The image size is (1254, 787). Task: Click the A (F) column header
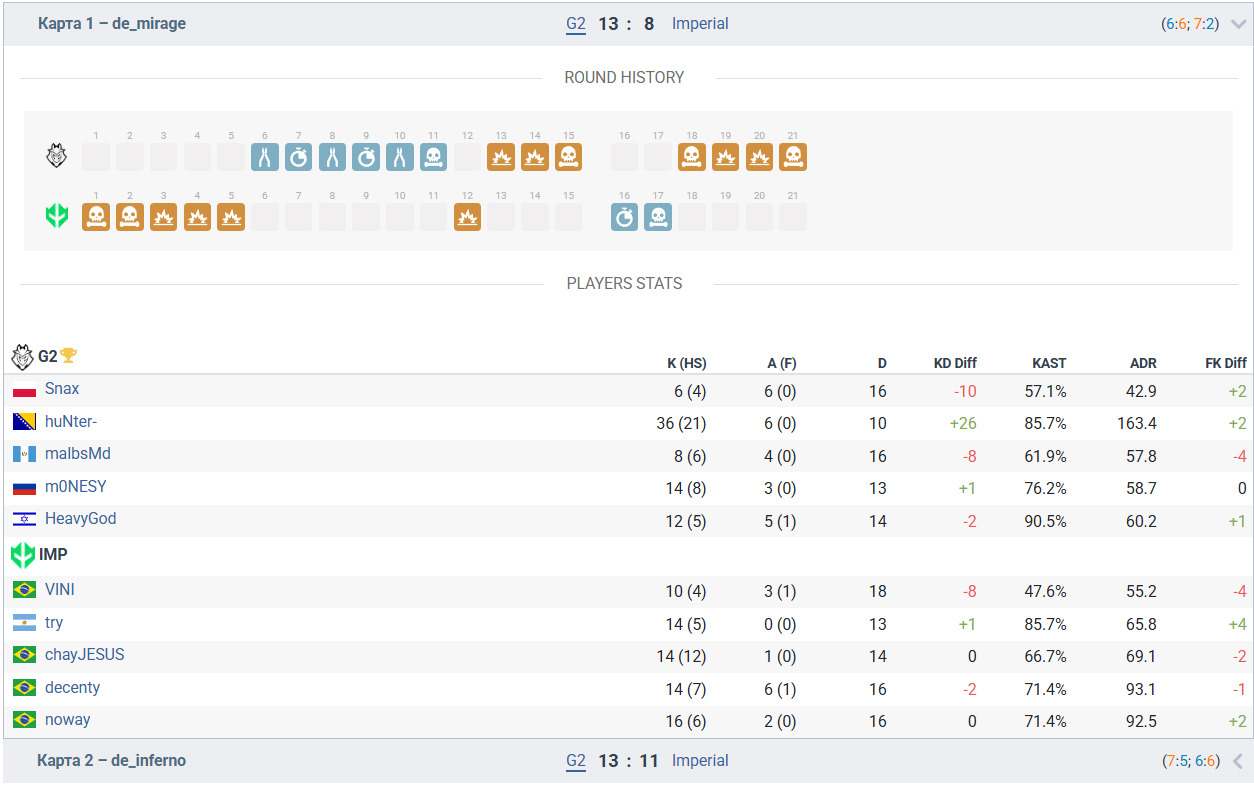click(x=780, y=363)
